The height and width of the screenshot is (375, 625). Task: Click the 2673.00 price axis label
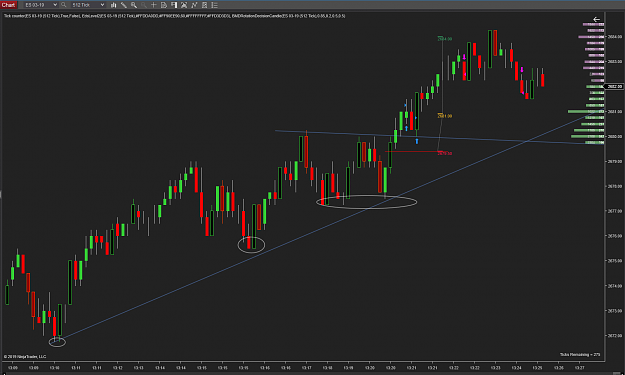(x=615, y=310)
